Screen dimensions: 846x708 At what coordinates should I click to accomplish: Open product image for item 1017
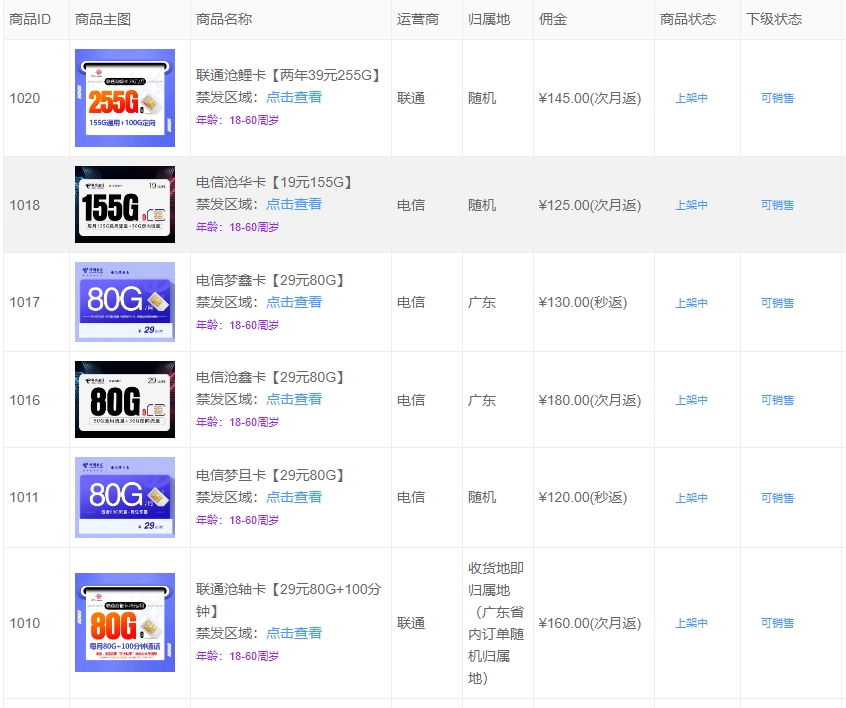[125, 302]
